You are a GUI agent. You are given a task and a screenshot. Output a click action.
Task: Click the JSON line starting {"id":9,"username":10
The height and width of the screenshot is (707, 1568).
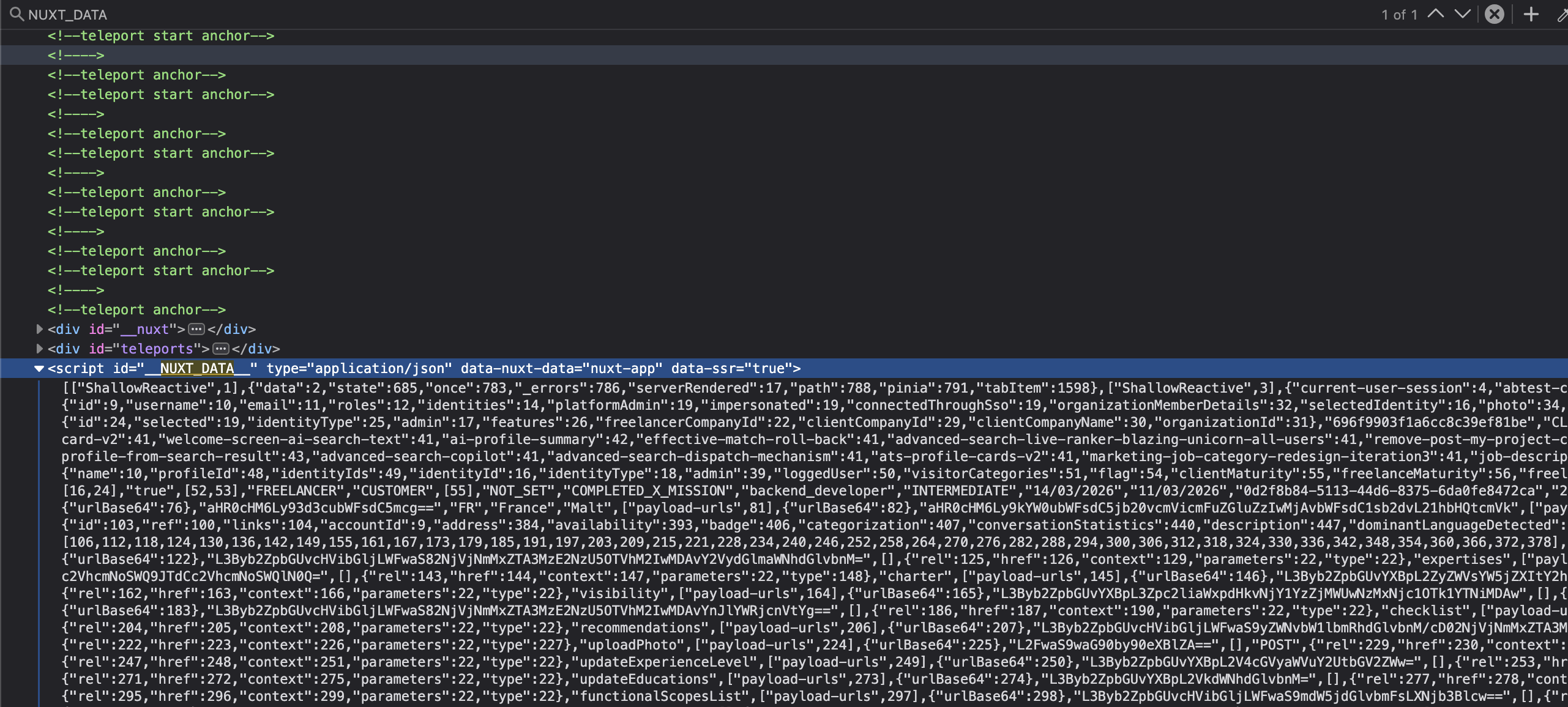point(815,405)
